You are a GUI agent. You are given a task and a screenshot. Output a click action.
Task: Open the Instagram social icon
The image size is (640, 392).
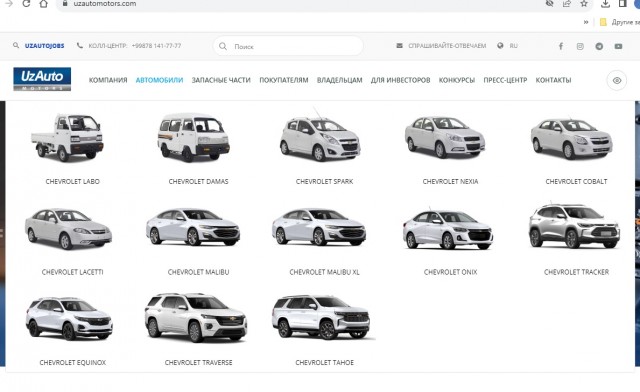pos(580,46)
